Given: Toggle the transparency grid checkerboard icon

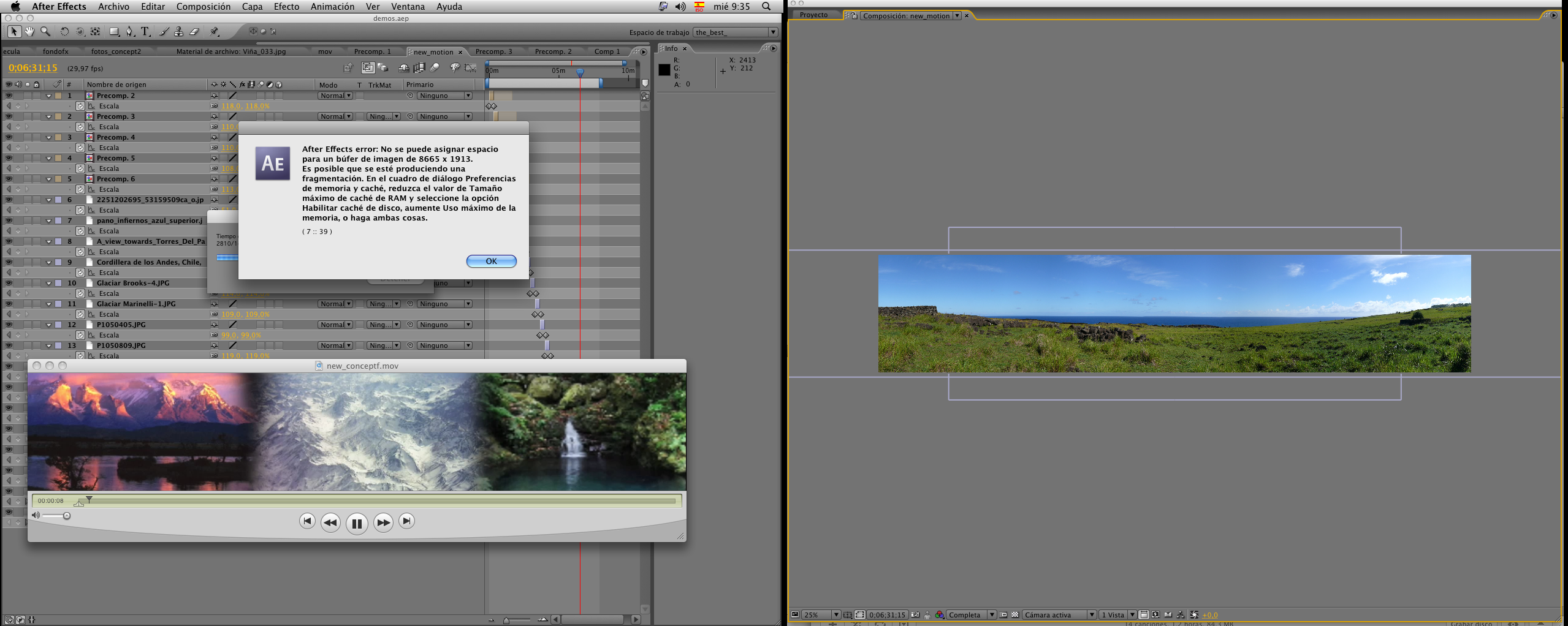Looking at the screenshot, I should (x=1015, y=615).
